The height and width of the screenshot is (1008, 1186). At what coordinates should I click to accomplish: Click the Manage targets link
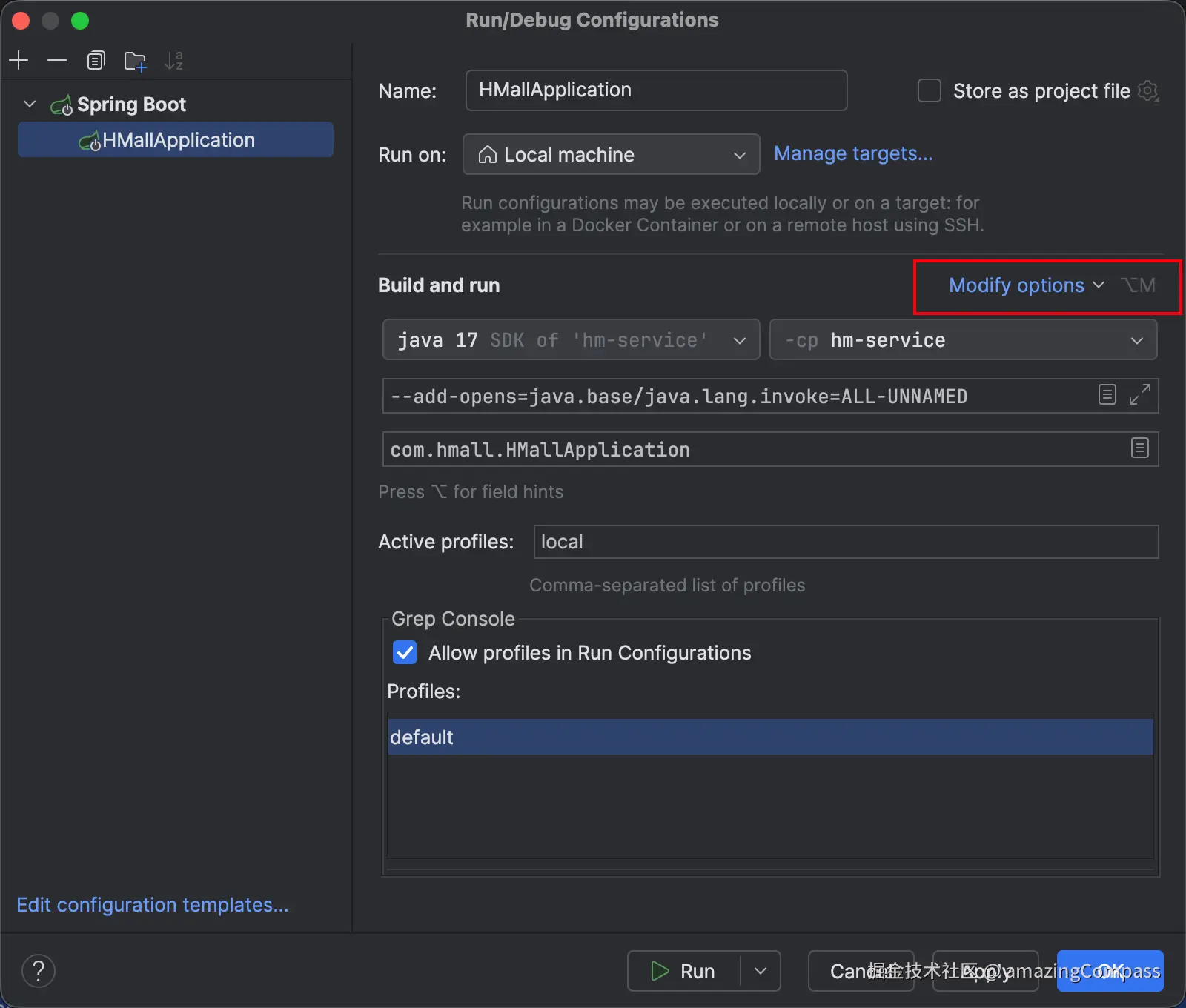(x=853, y=153)
